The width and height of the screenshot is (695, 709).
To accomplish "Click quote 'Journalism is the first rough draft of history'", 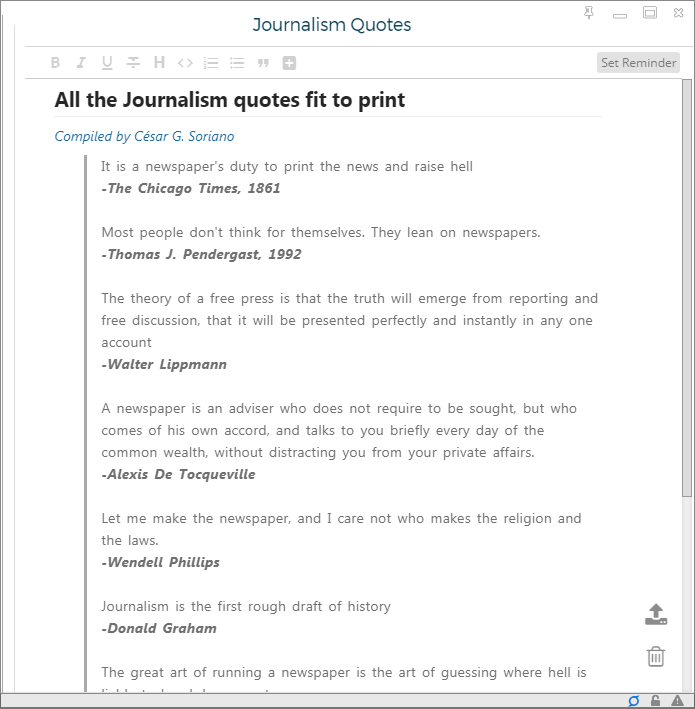I will (x=246, y=606).
